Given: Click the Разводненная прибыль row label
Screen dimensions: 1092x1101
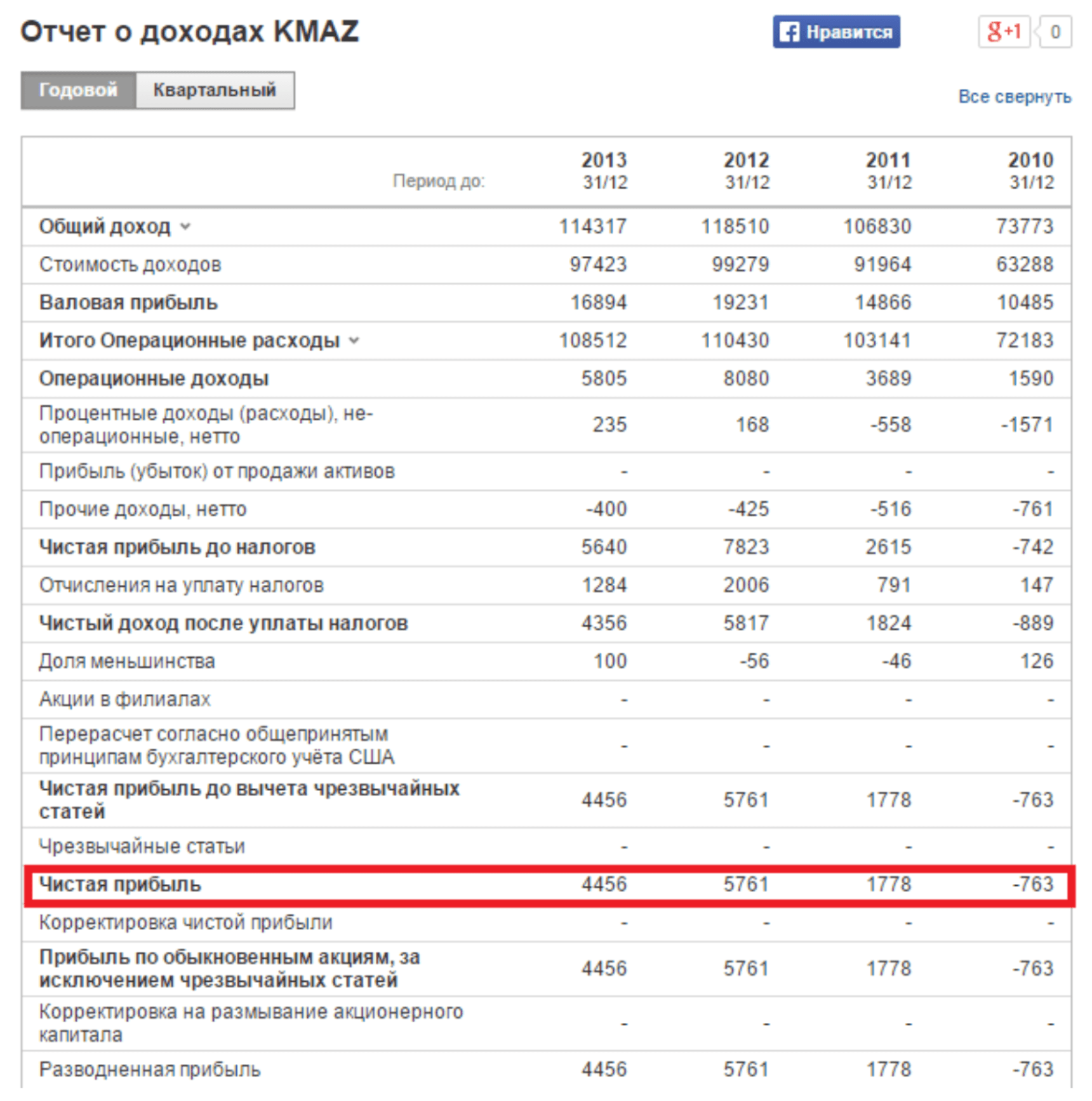Looking at the screenshot, I should coord(150,1070).
